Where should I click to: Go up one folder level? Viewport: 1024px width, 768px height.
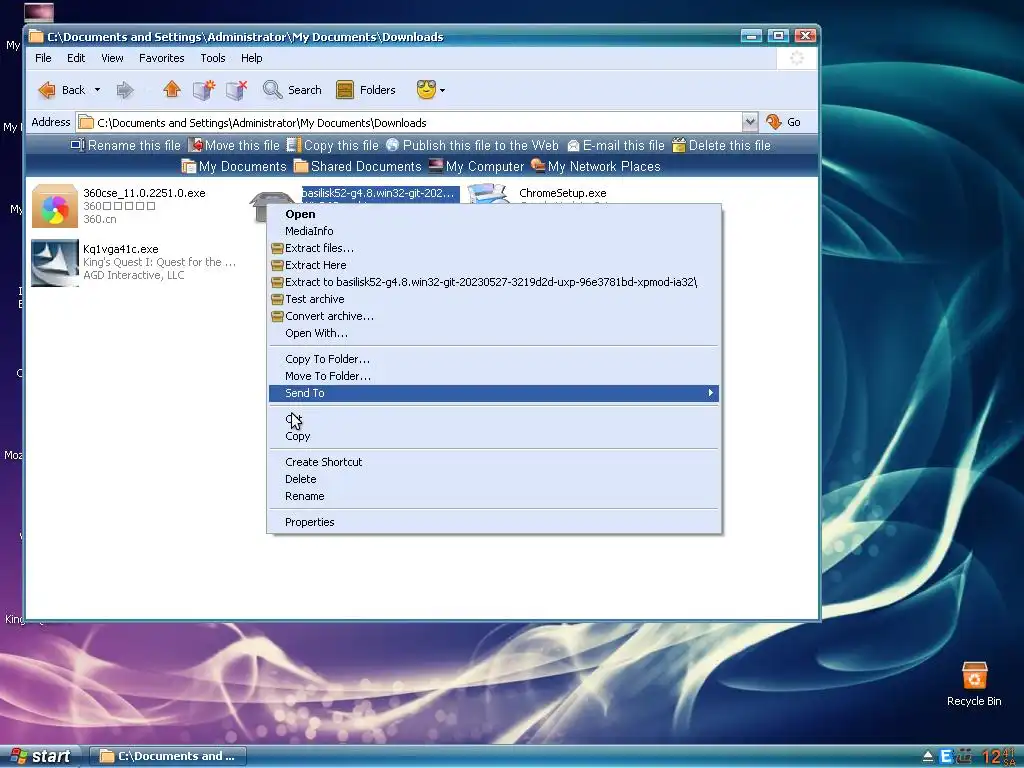pyautogui.click(x=172, y=89)
